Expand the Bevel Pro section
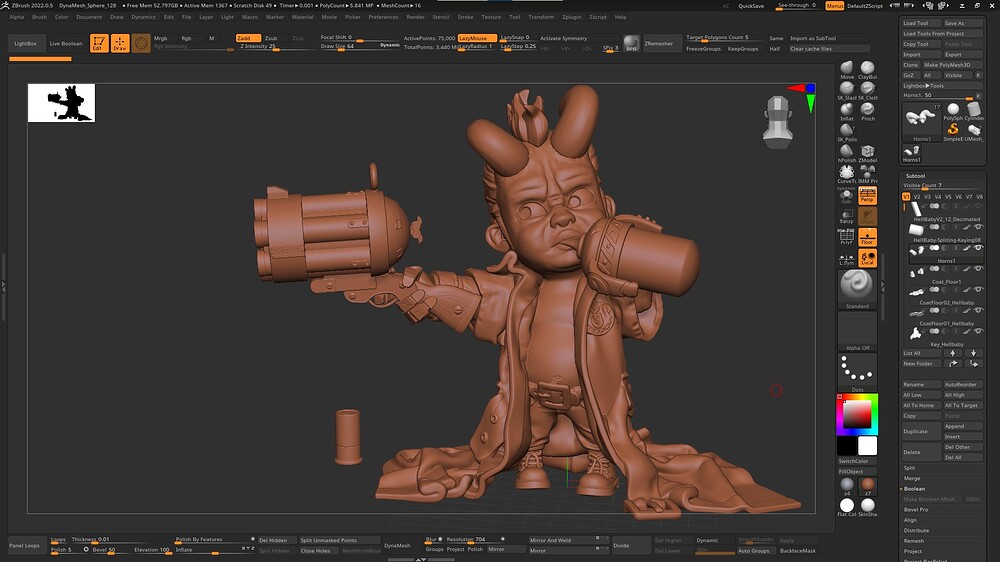Viewport: 1000px width, 562px height. [x=916, y=510]
